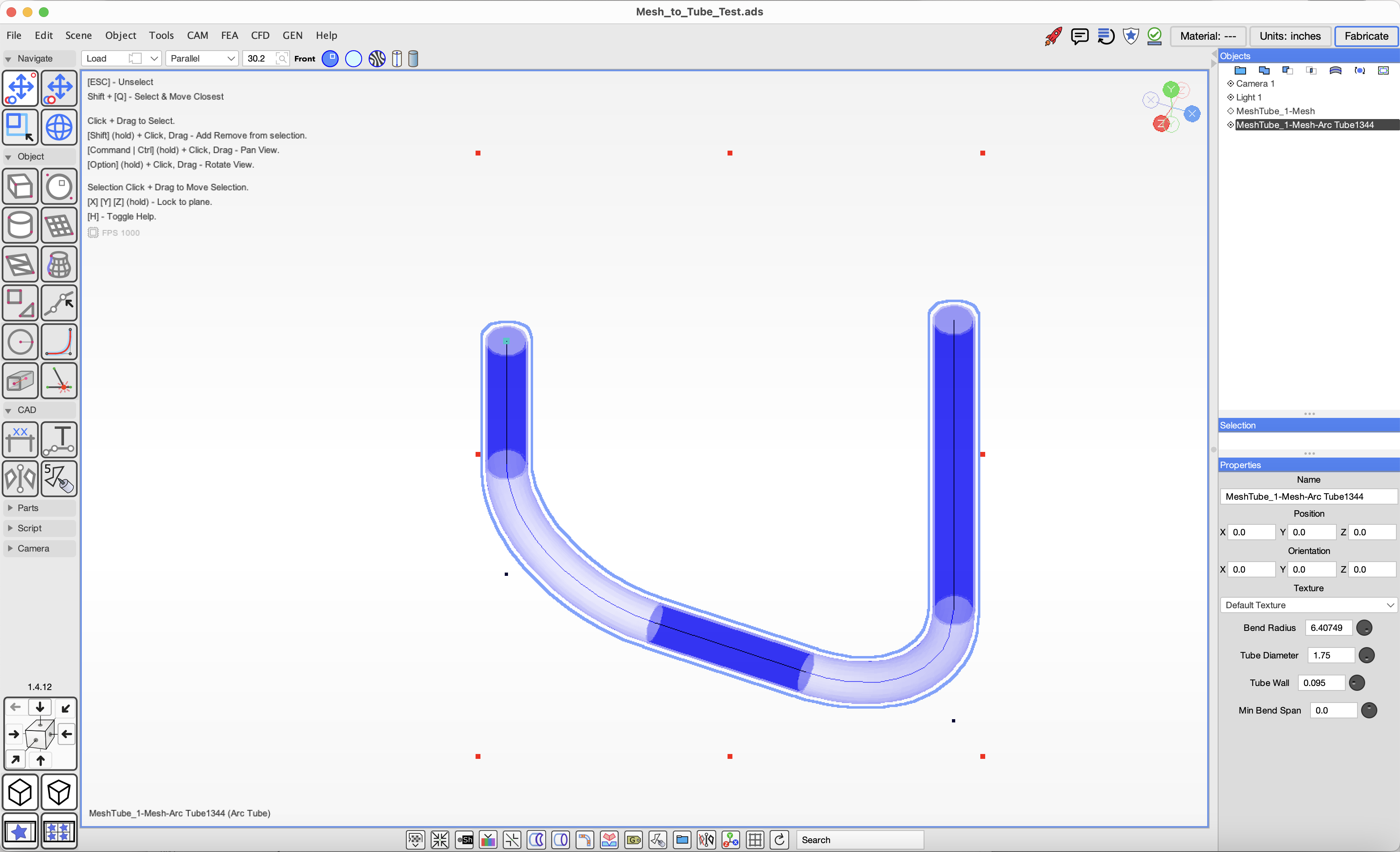
Task: Open the CAM menu
Action: [x=197, y=35]
